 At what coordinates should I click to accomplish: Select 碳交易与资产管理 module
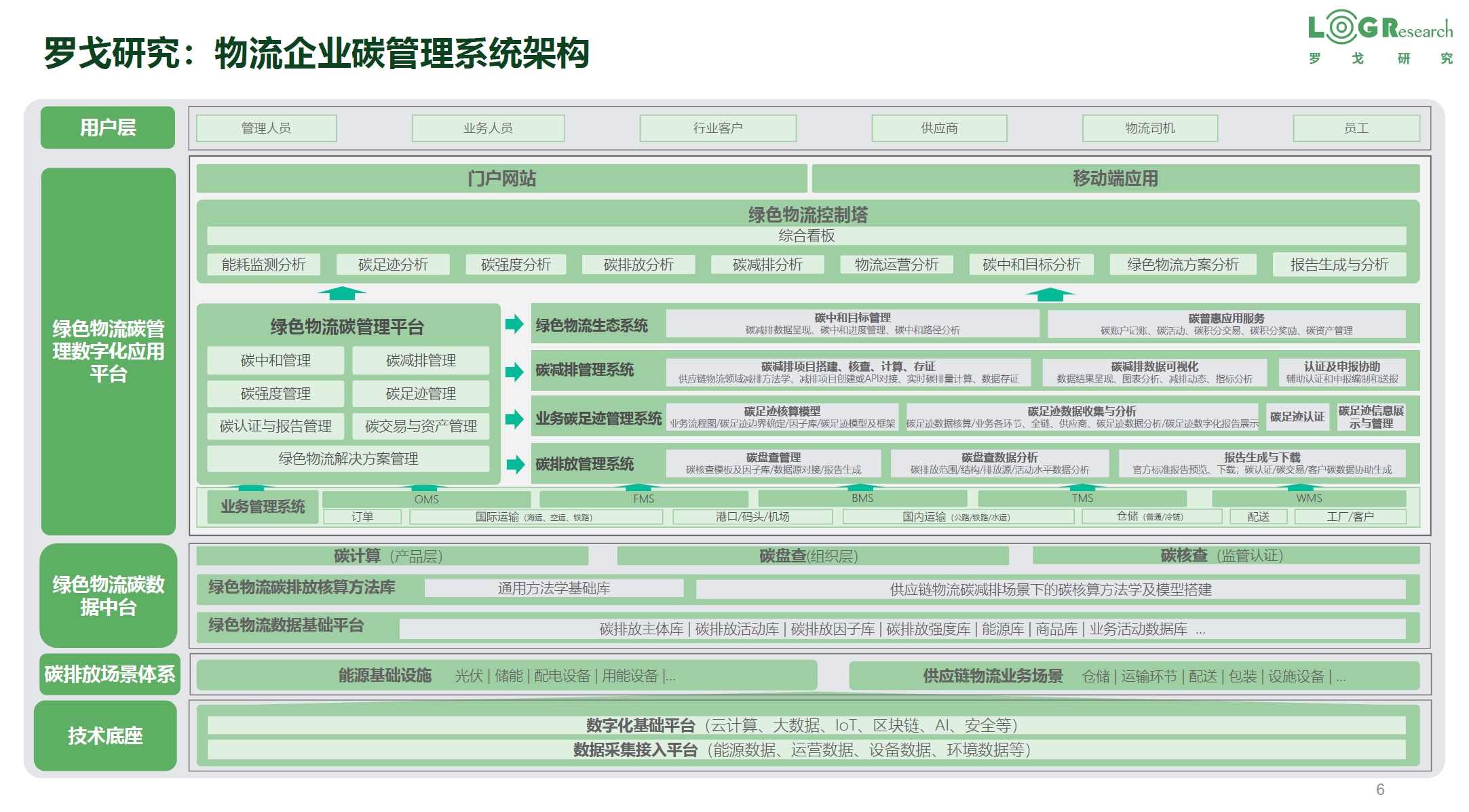pyautogui.click(x=421, y=426)
